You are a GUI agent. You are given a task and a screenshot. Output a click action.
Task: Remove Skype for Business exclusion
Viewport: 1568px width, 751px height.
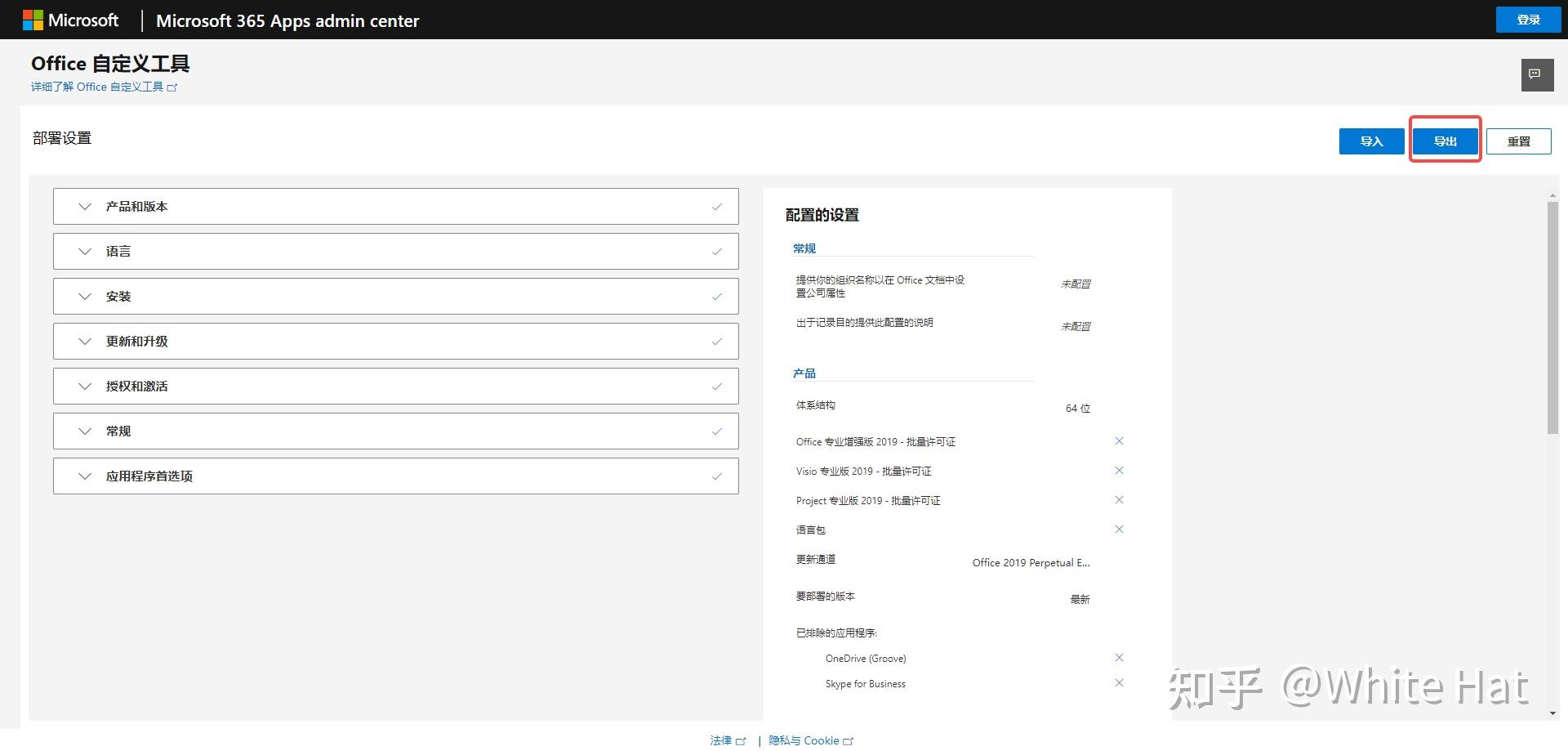coord(1119,683)
